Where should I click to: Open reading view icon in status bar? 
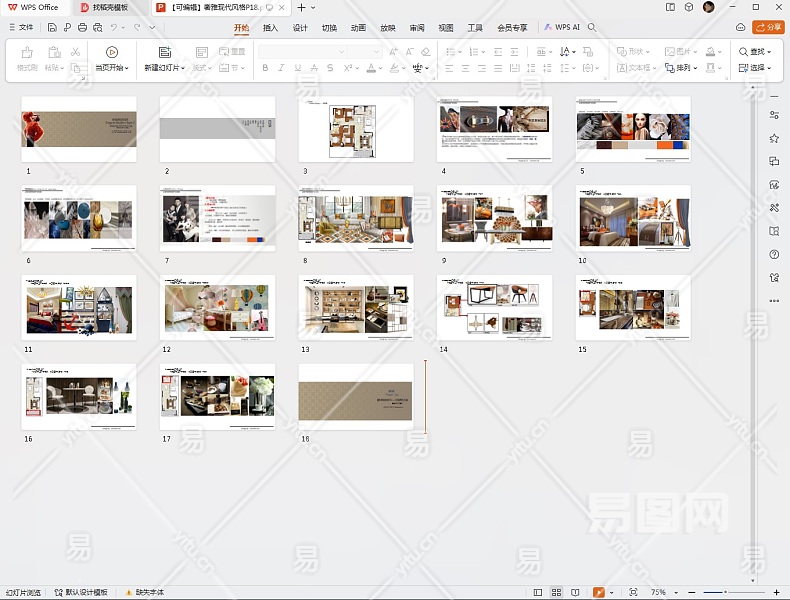point(576,593)
